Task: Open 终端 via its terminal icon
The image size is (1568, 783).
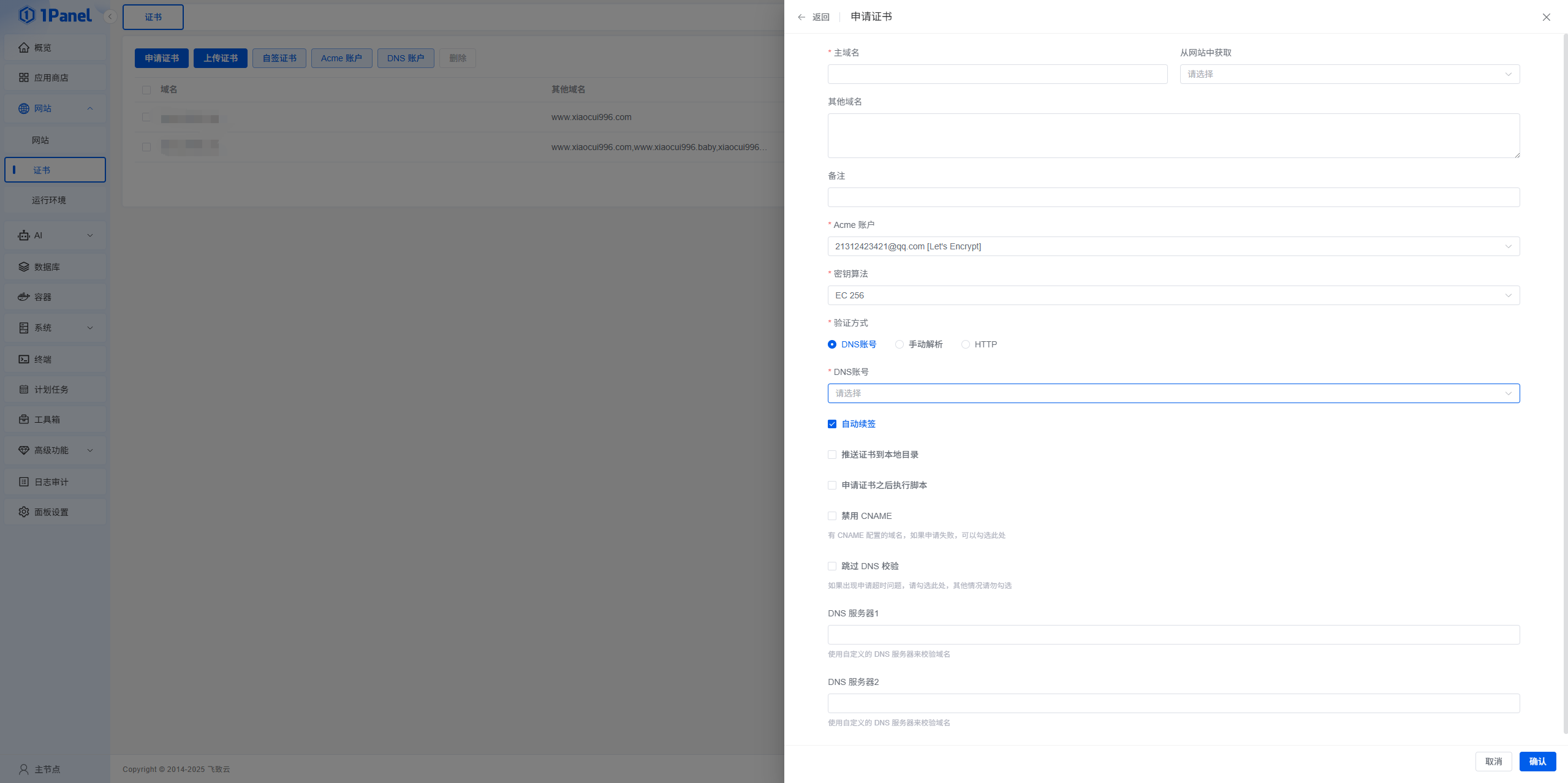Action: click(24, 360)
